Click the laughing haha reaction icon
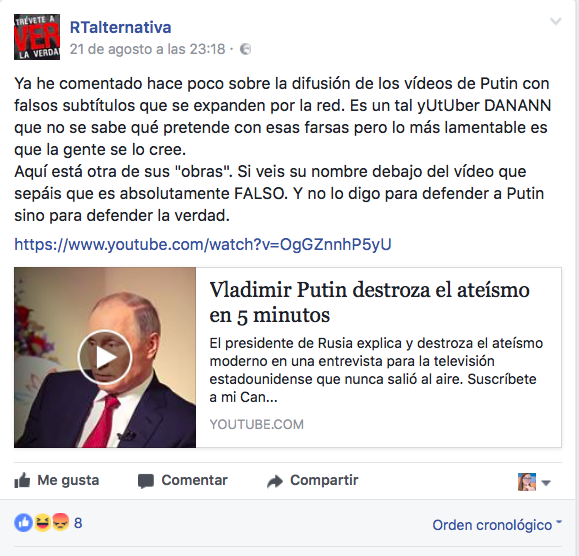Screen dimensions: 579x556 point(42,523)
